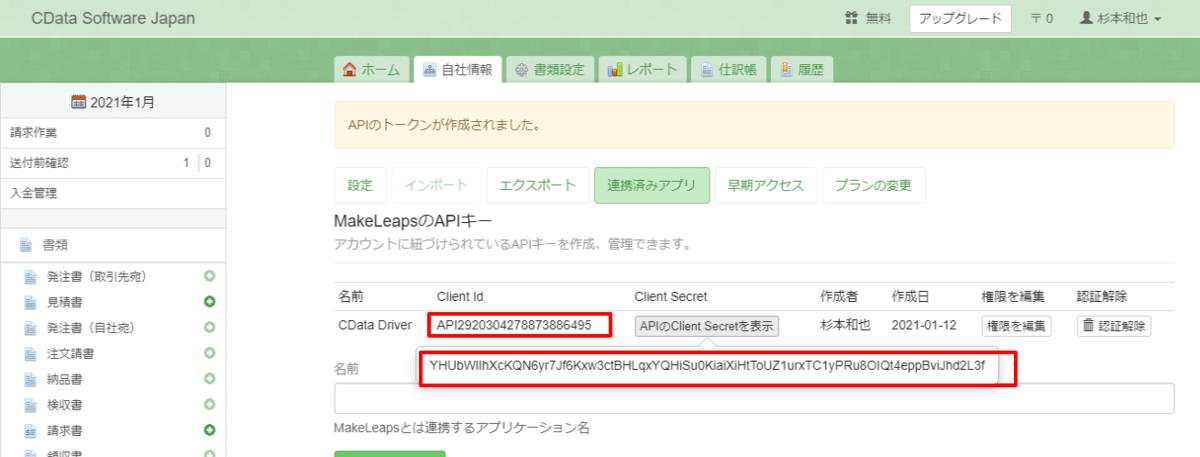Open 見積書 in the sidebar
1200x457 pixels.
[64, 301]
